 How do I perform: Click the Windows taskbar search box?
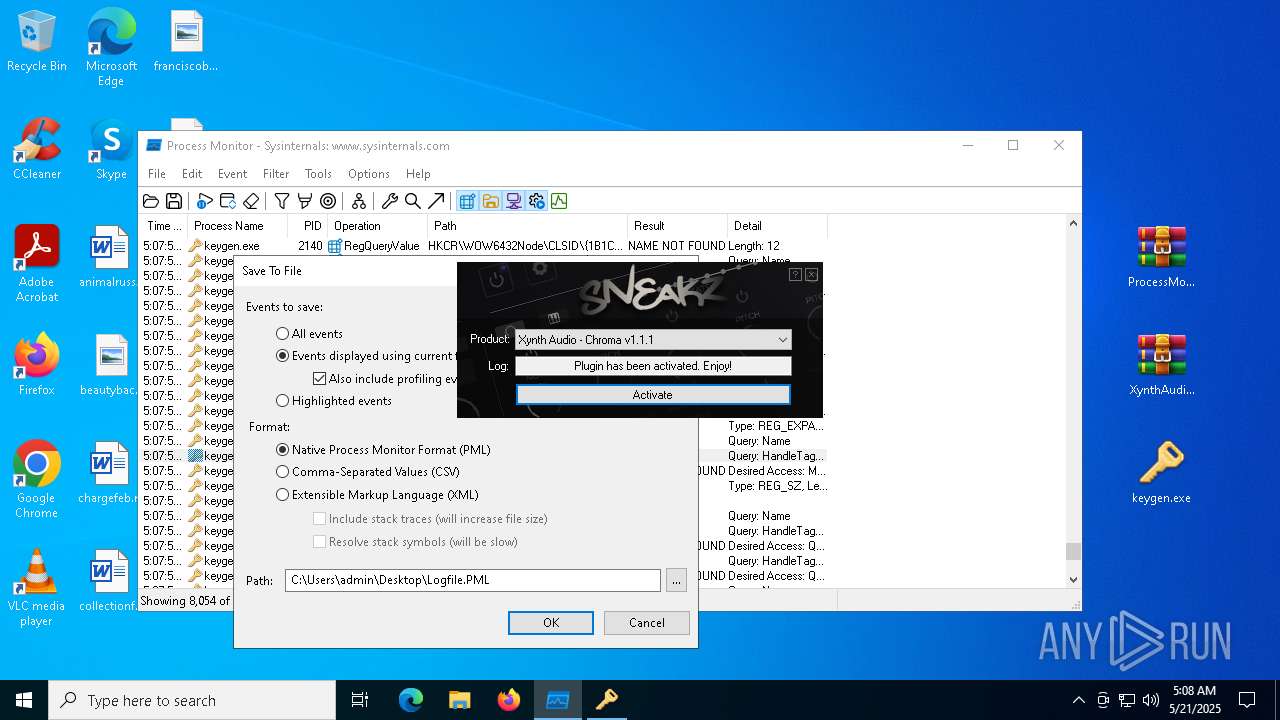(x=192, y=700)
